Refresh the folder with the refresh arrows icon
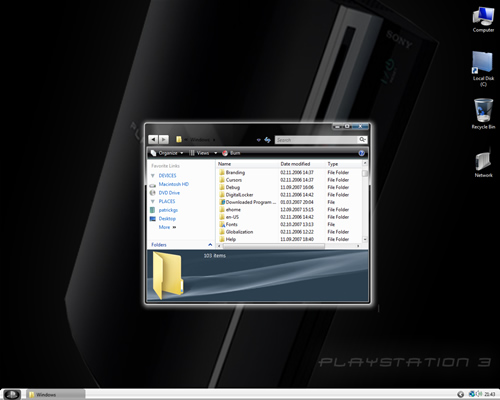500x400 pixels. pos(267,140)
